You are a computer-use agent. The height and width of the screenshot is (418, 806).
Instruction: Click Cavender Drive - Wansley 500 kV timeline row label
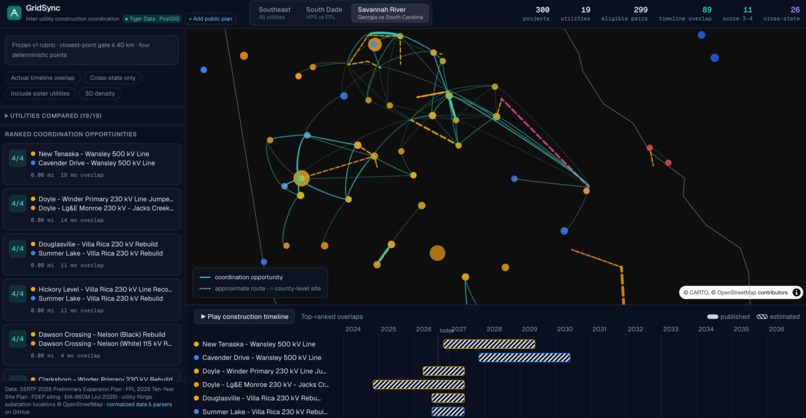(x=262, y=357)
